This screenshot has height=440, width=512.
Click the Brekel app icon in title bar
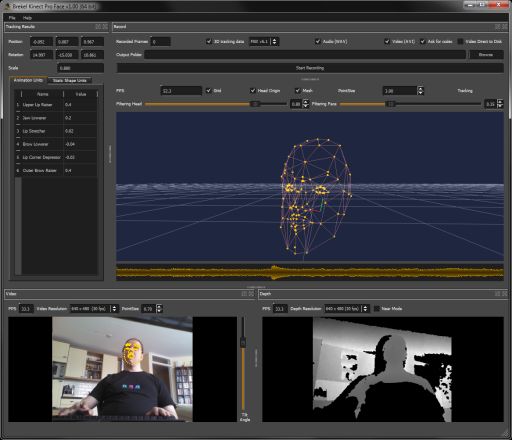click(7, 6)
